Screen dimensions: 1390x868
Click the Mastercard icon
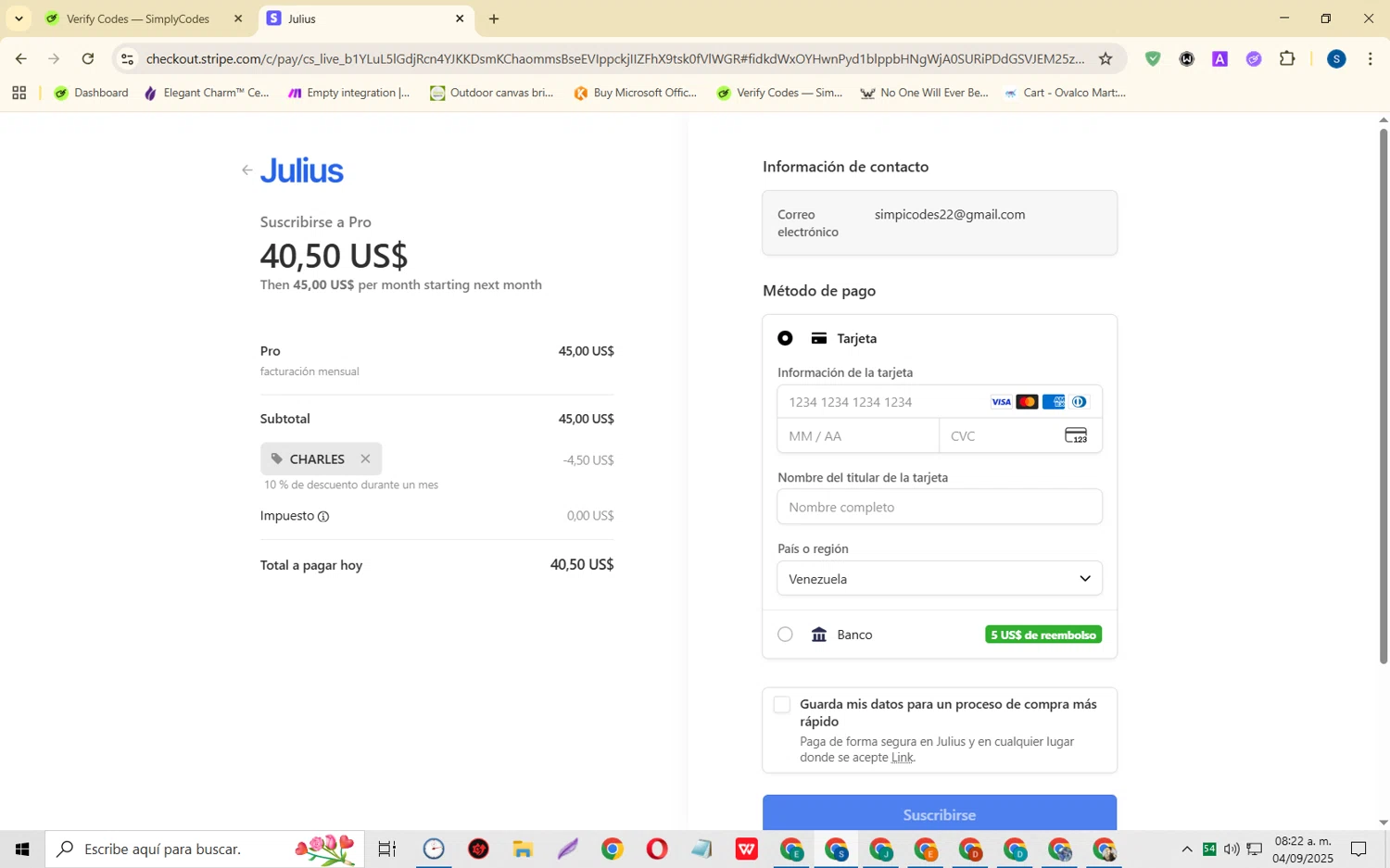pos(1027,402)
